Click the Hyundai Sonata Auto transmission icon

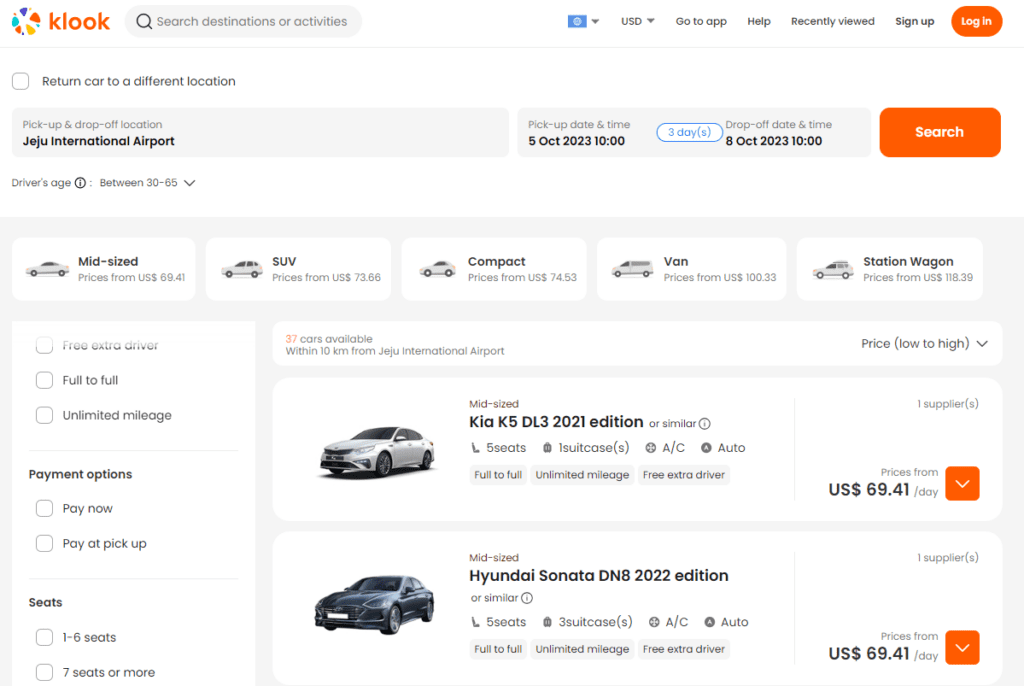click(x=710, y=622)
